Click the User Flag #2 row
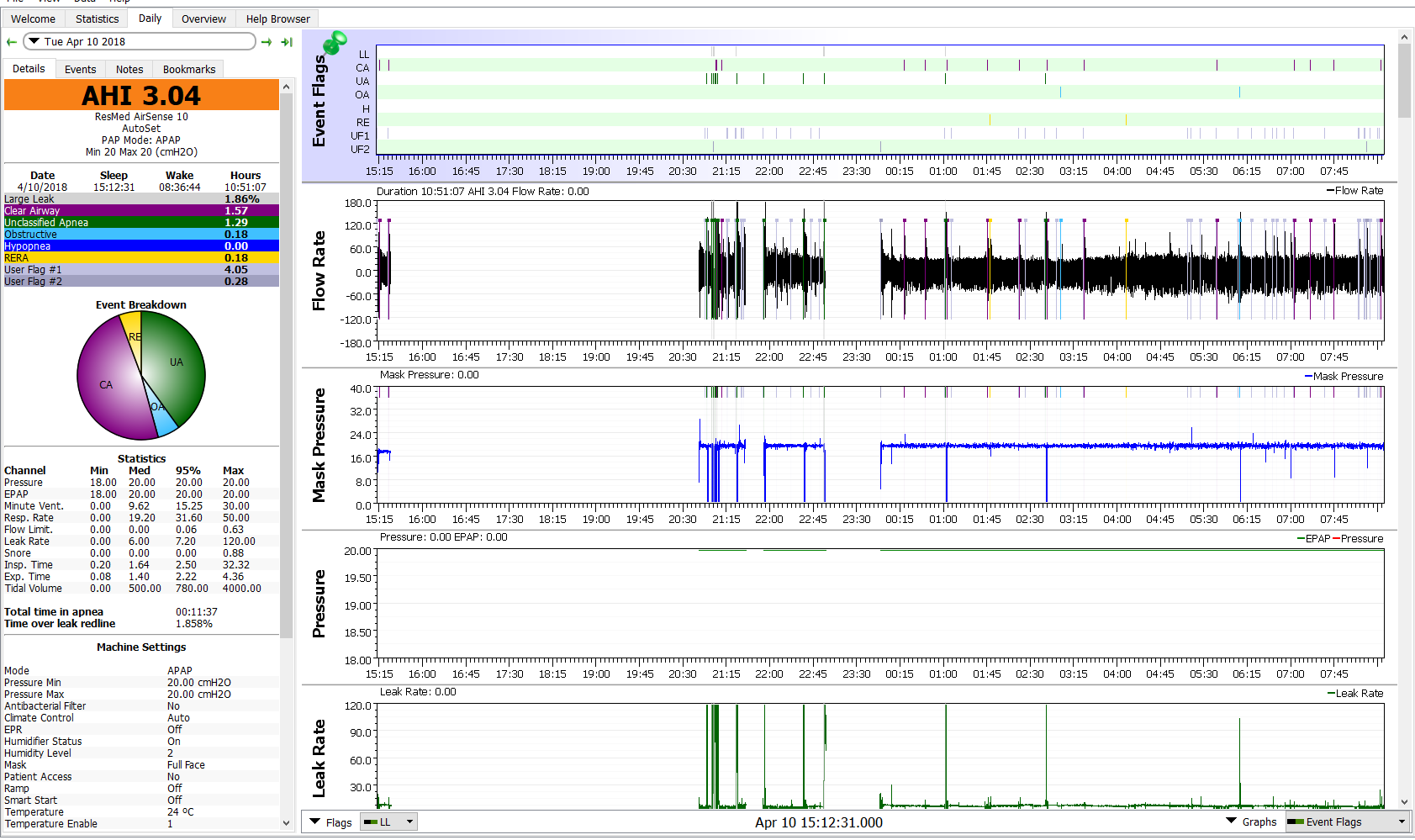1415x840 pixels. [141, 282]
